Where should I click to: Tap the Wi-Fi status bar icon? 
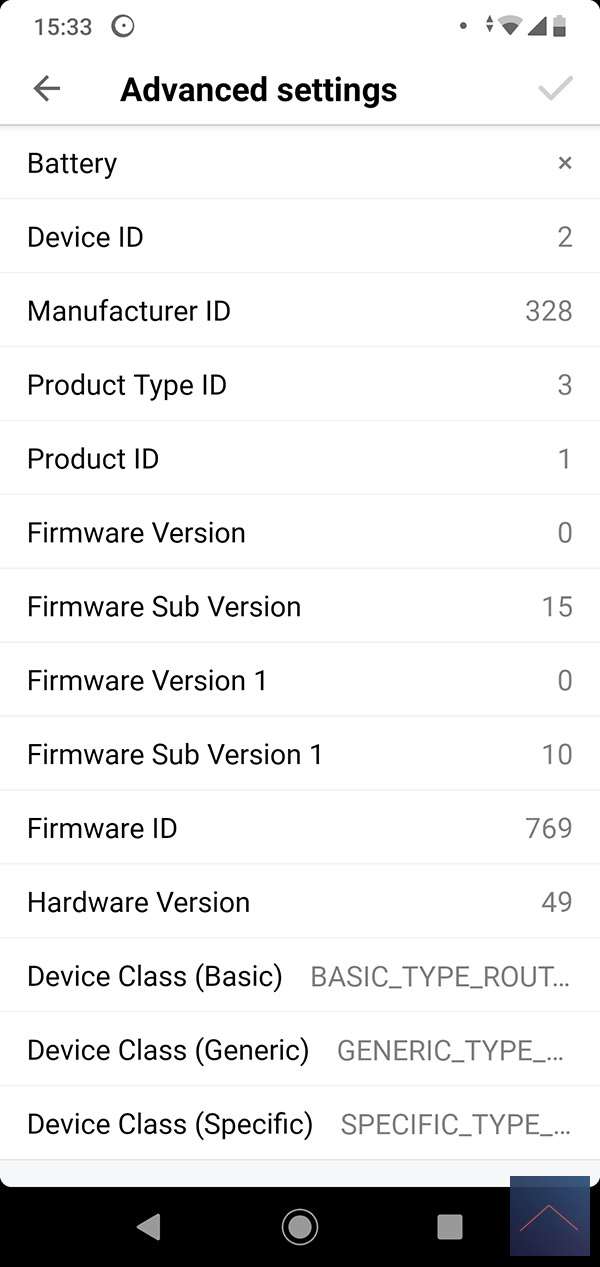click(x=511, y=27)
